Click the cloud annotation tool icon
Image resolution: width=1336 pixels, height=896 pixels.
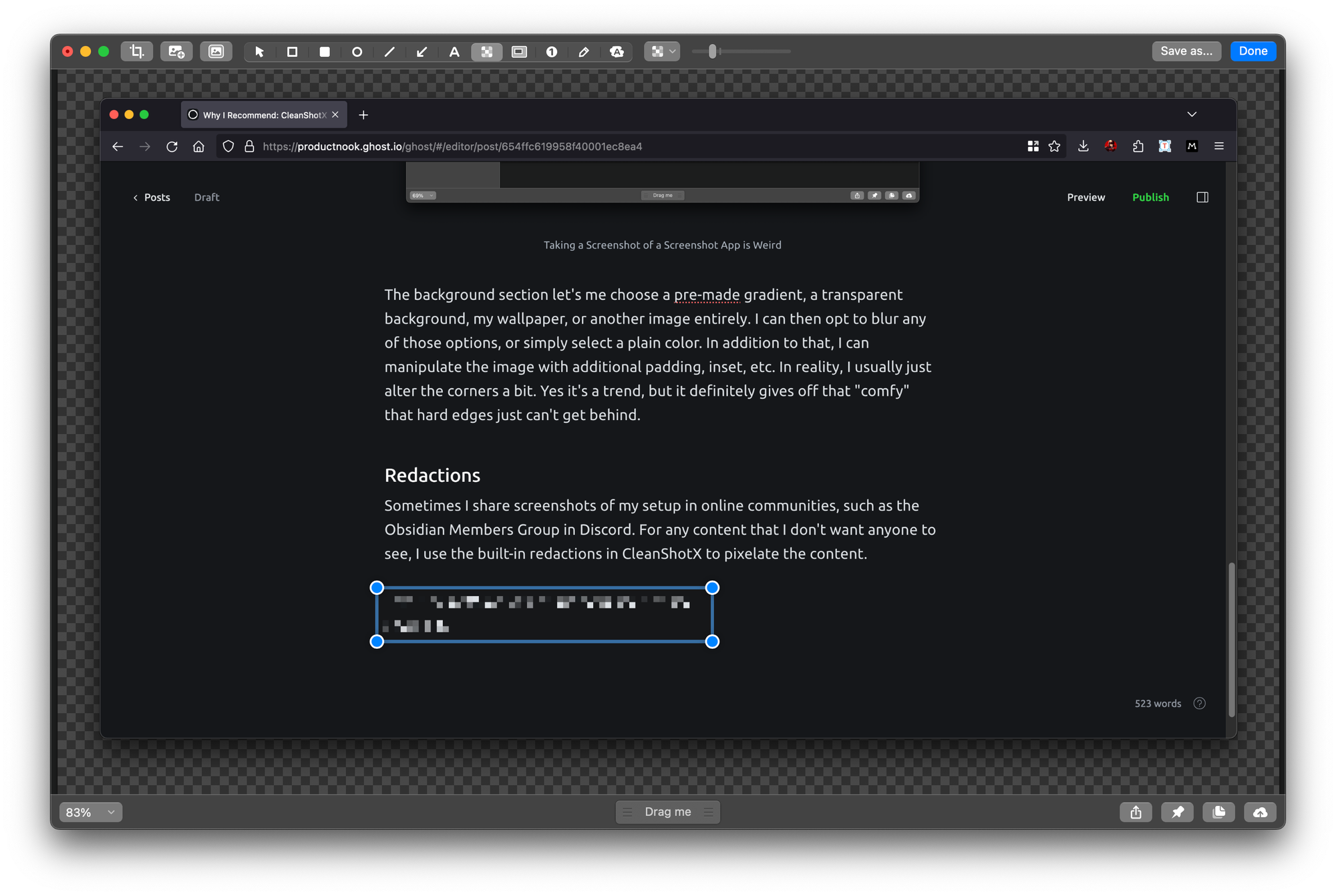pyautogui.click(x=617, y=51)
